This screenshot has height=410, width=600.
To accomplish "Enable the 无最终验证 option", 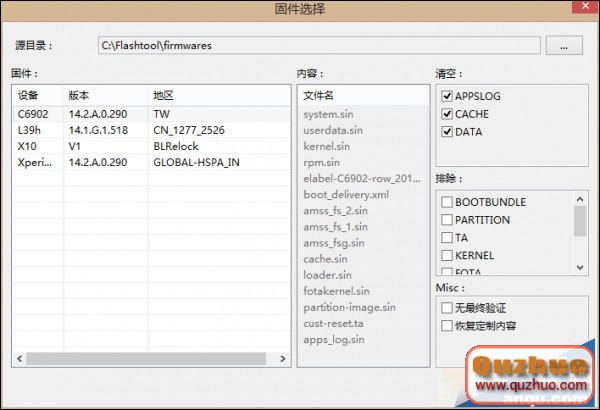I will 447,308.
